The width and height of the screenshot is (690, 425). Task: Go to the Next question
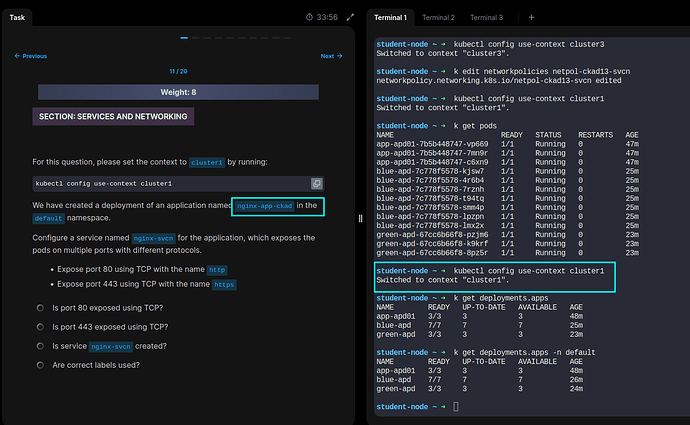[x=326, y=57]
